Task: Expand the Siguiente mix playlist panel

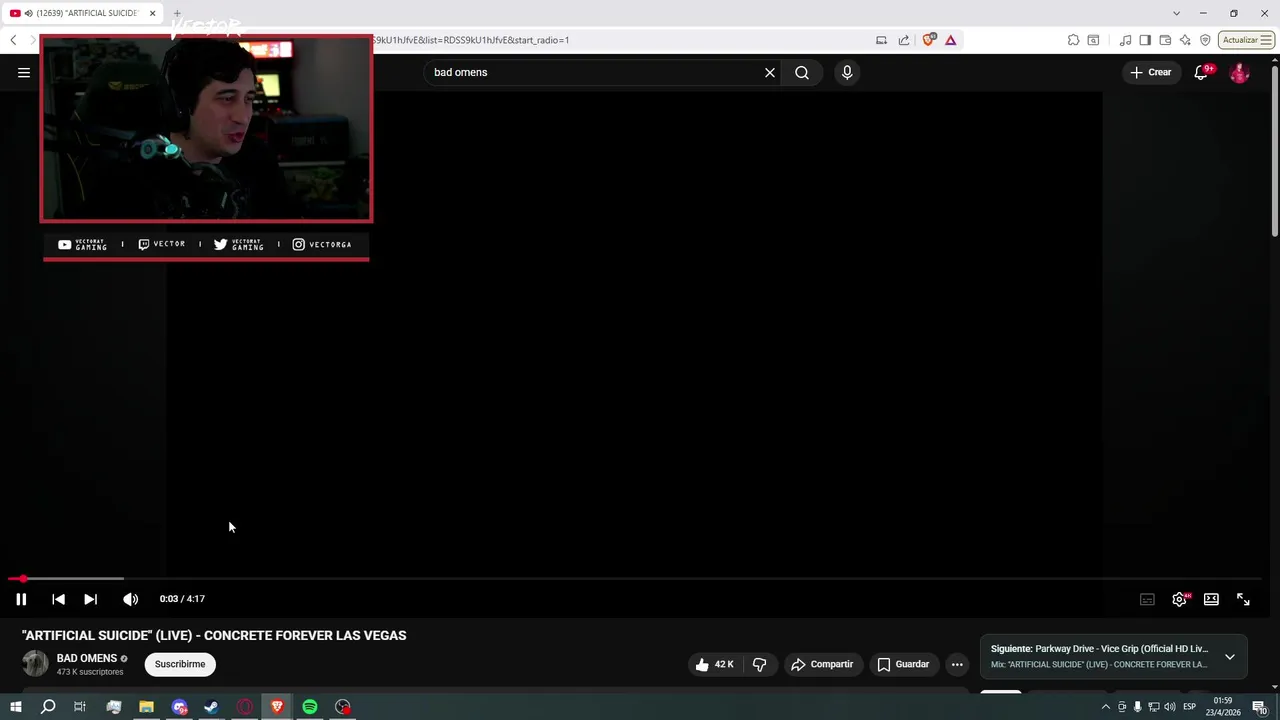Action: [x=1230, y=657]
